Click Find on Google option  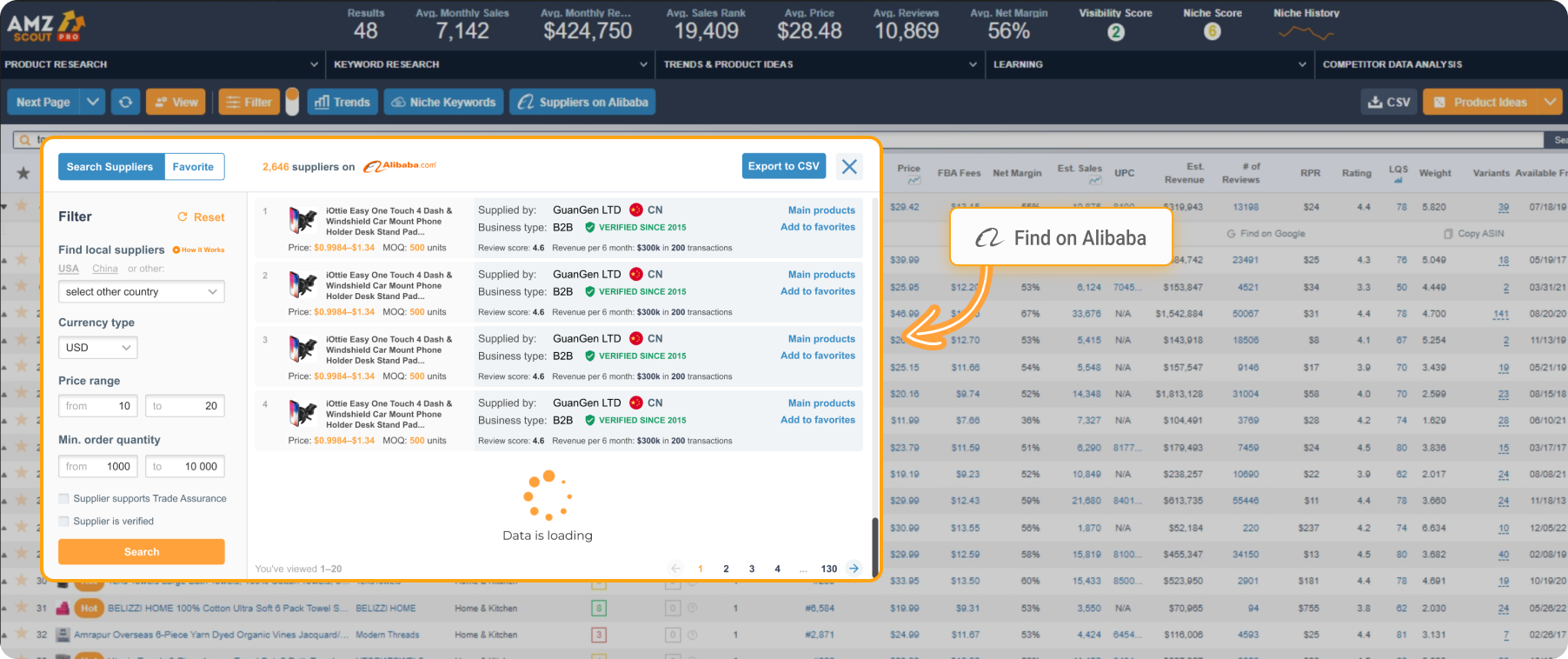point(1266,234)
